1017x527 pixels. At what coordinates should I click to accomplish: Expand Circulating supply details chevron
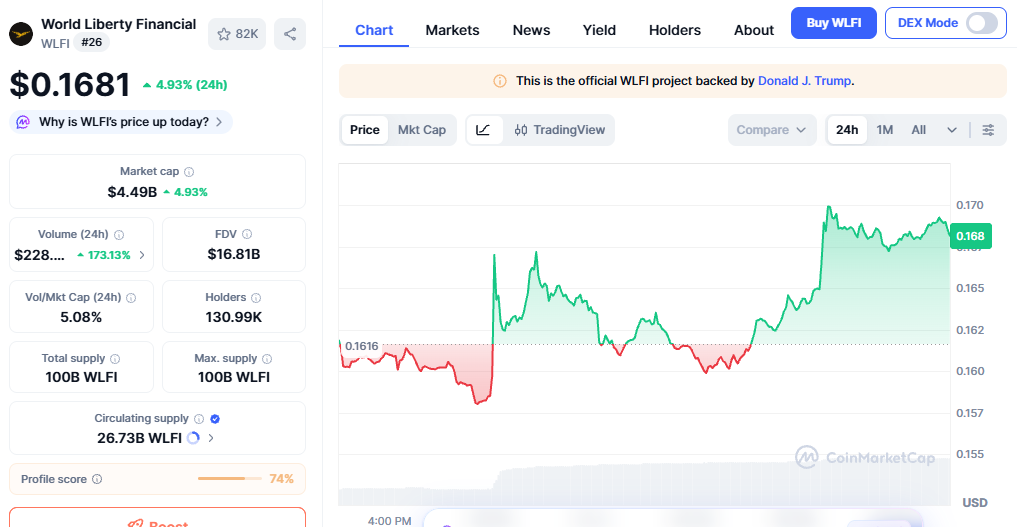(211, 438)
